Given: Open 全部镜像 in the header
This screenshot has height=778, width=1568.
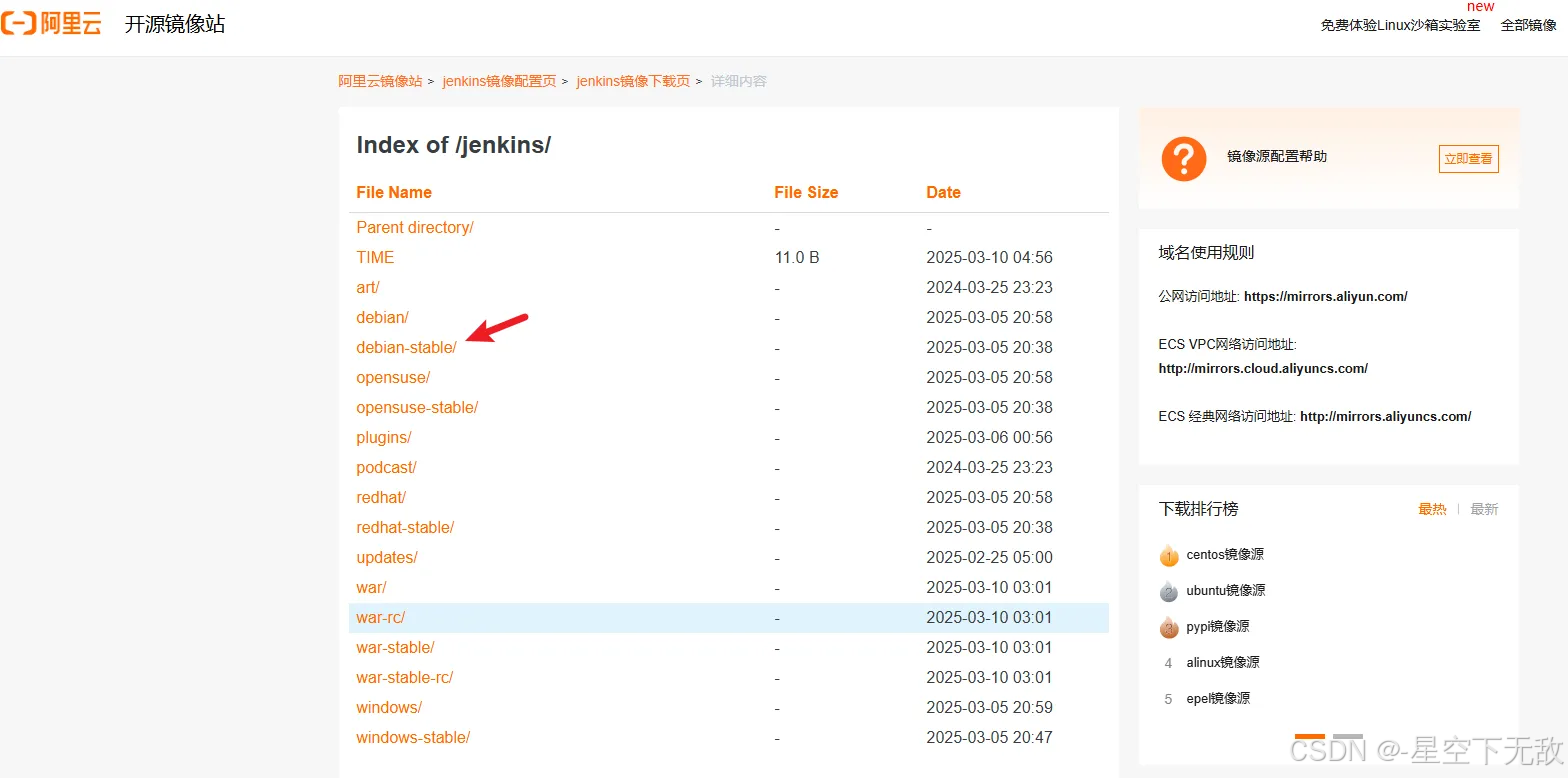Looking at the screenshot, I should pyautogui.click(x=1528, y=25).
